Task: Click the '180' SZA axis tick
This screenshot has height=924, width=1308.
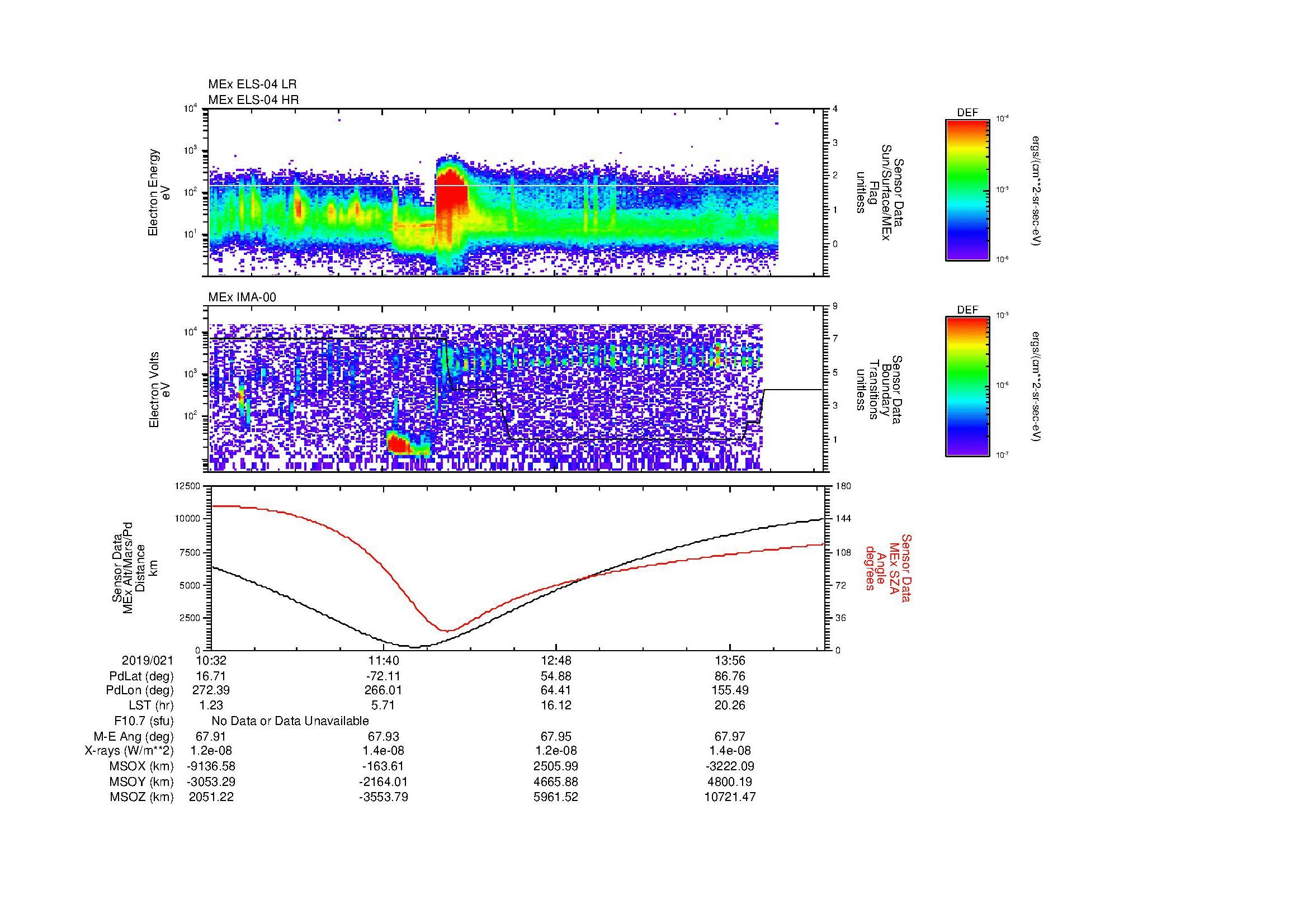Action: [844, 486]
